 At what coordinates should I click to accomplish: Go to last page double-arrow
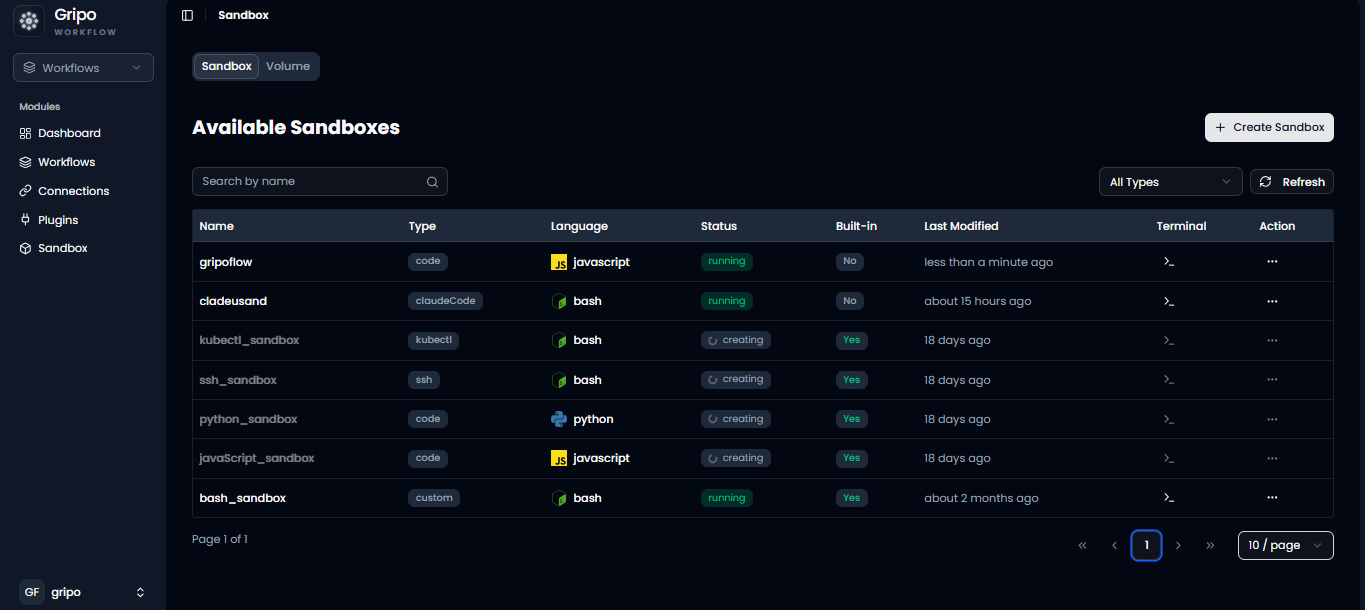1210,546
